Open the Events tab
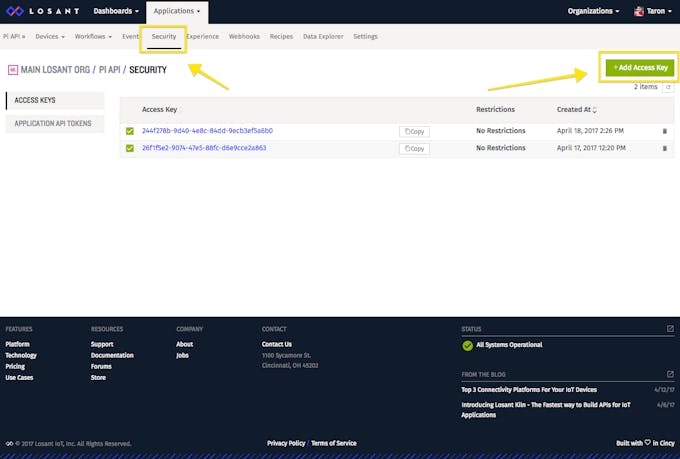The image size is (680, 459). point(131,36)
